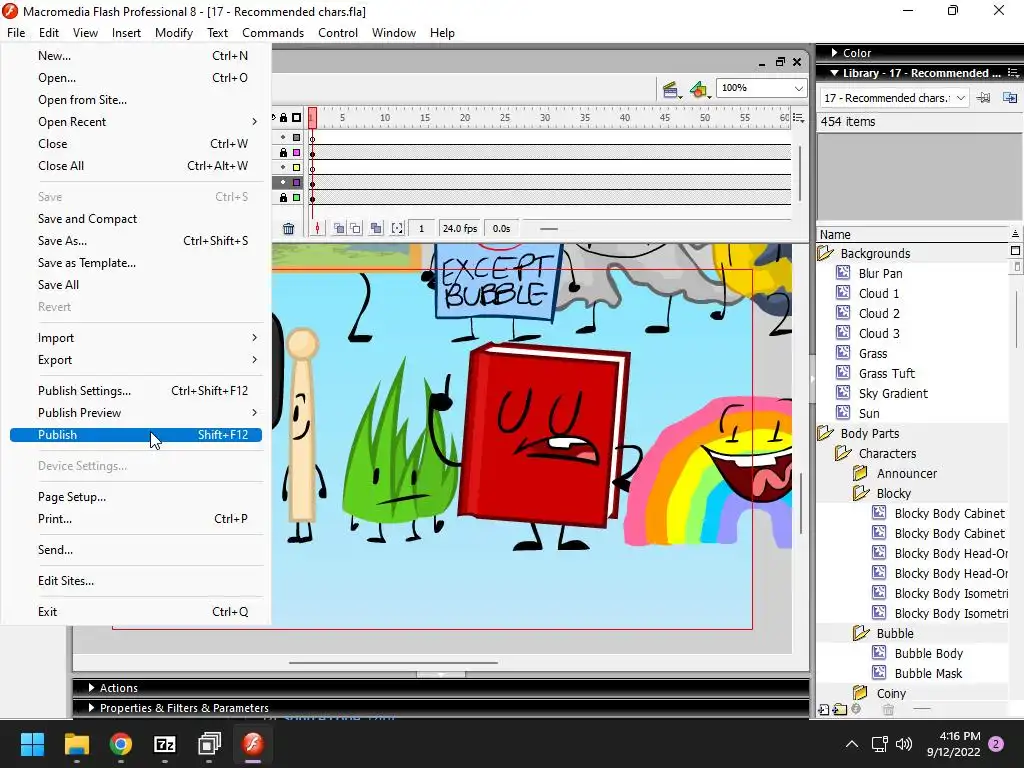Screen dimensions: 1024x768
Task: Click the Blur Pan symbol icon
Action: pos(843,273)
